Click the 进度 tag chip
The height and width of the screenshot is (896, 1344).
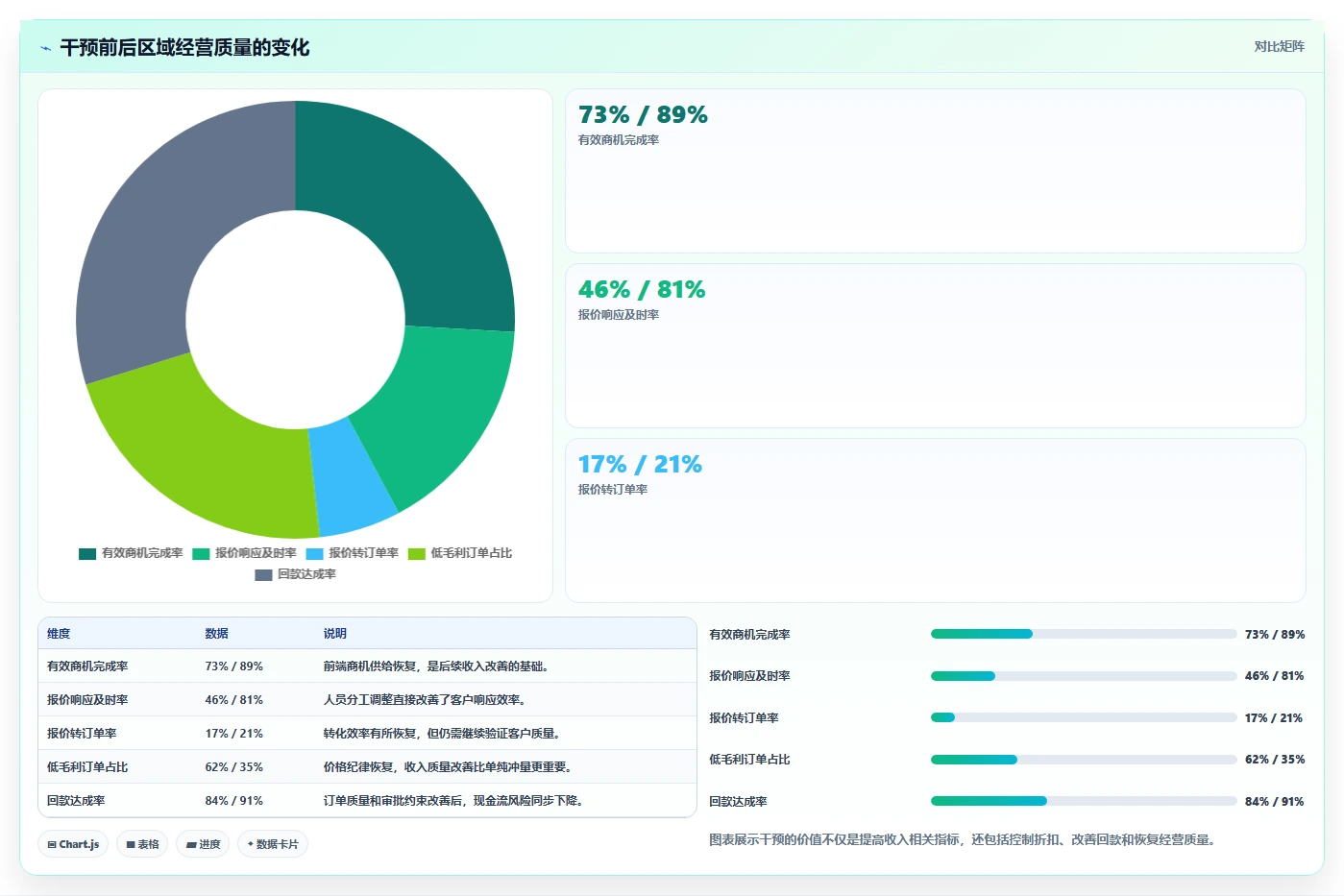click(x=203, y=844)
